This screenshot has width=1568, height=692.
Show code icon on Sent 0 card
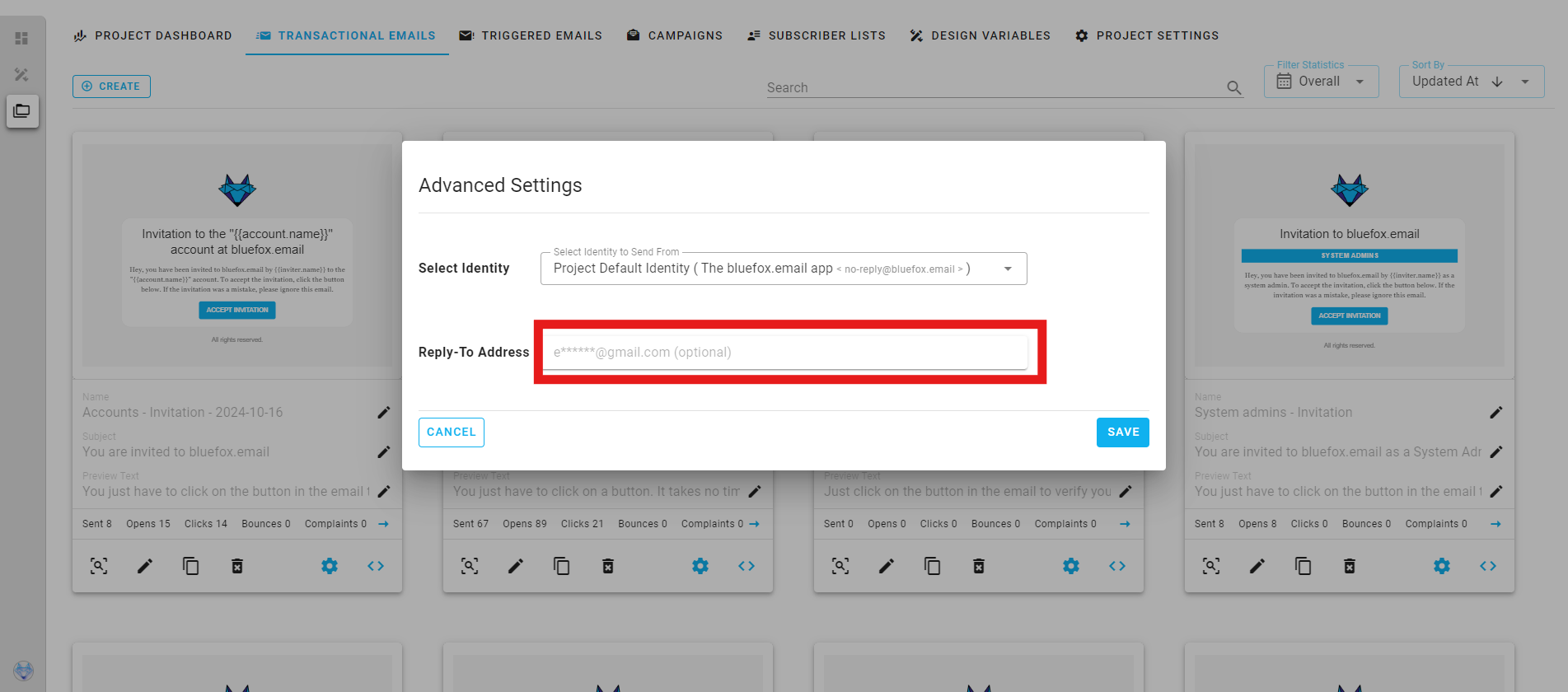point(1117,566)
